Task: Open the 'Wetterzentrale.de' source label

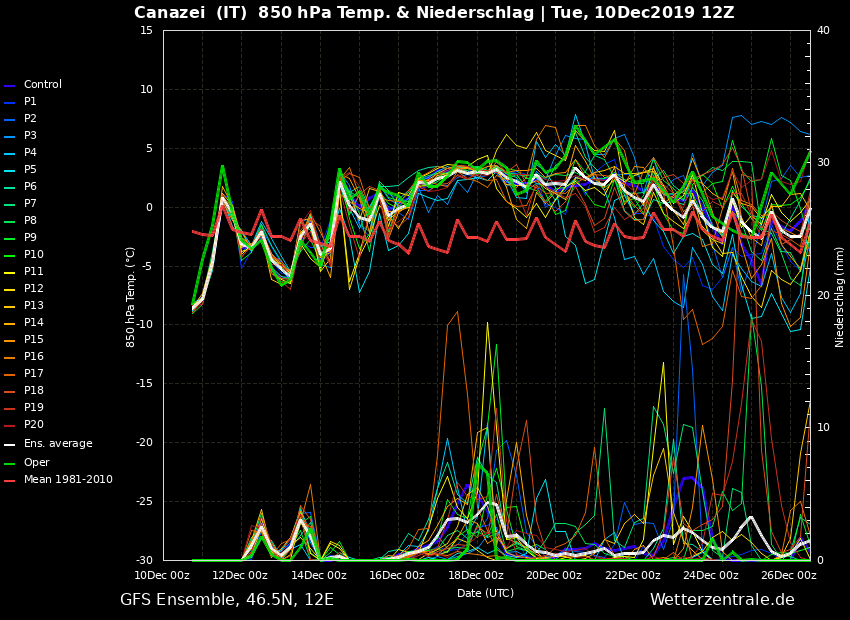Action: pos(722,600)
